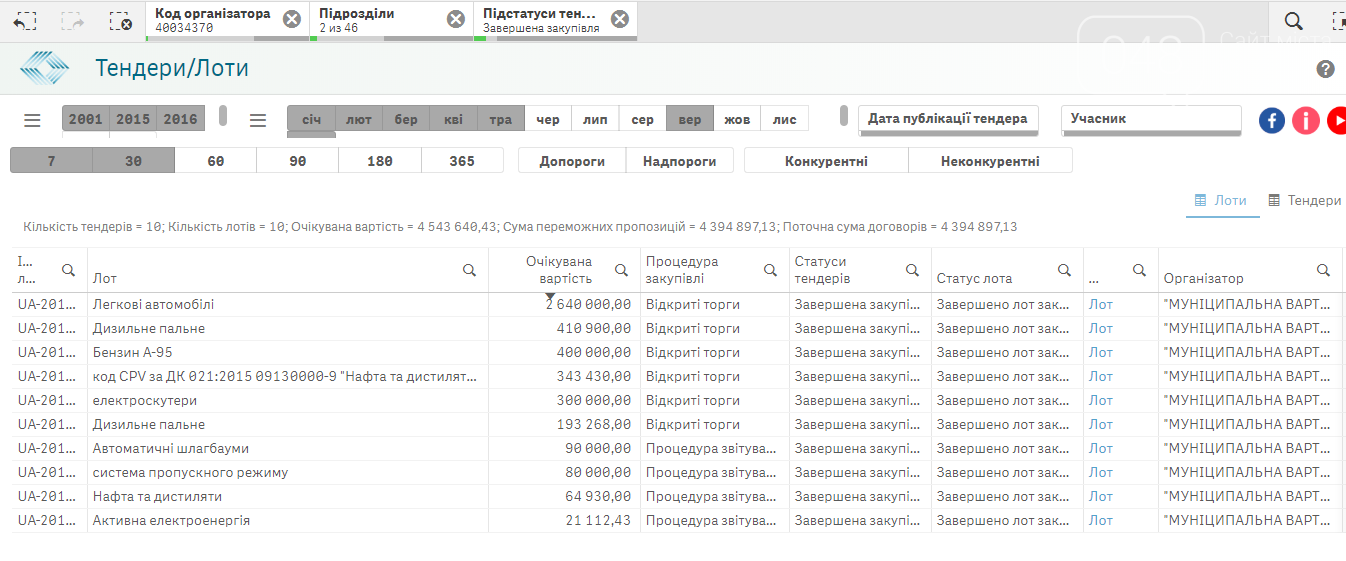Screen dimensions: 1346x561
Task: Search in Очікувана вартість column
Action: coord(621,270)
